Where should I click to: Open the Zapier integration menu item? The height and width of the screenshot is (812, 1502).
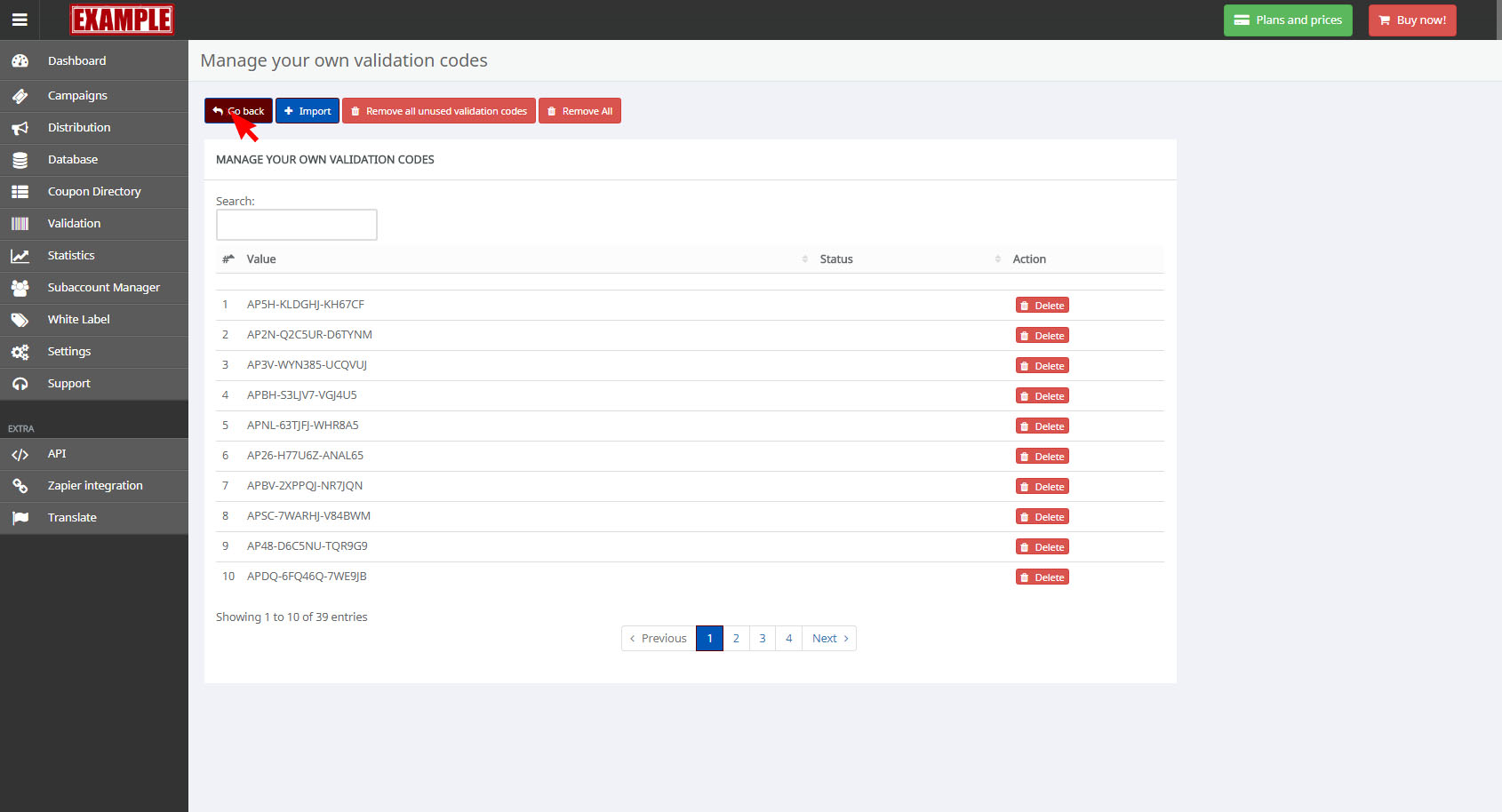click(94, 486)
